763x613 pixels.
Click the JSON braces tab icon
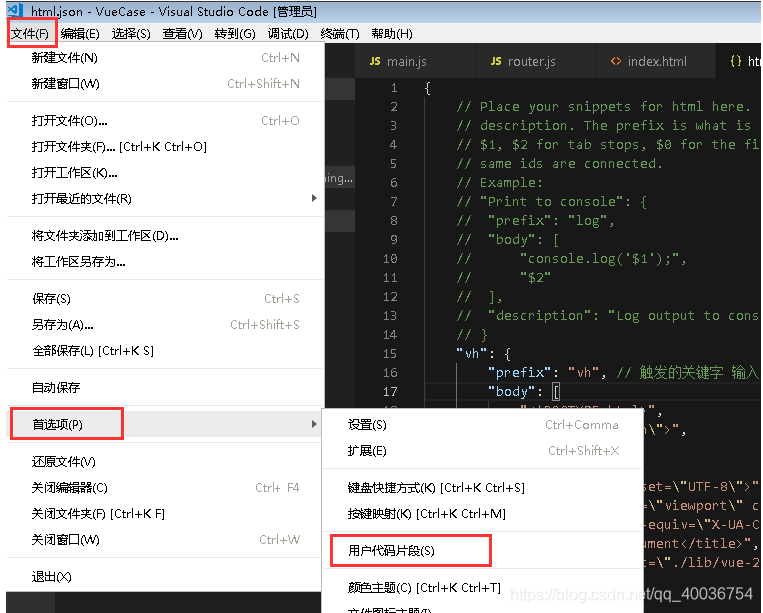coord(736,61)
